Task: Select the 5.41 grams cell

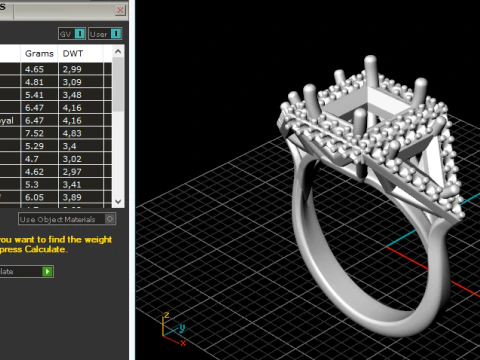Action: [39, 95]
